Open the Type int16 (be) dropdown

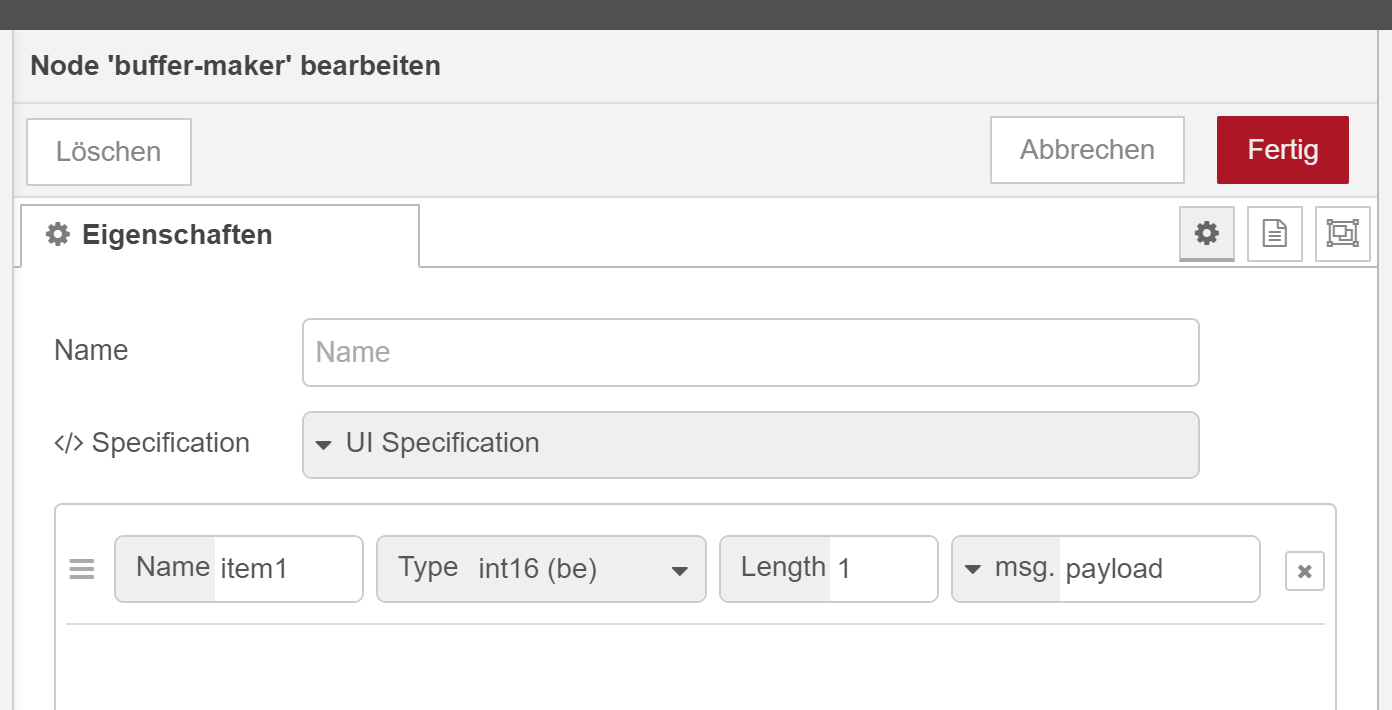tap(541, 569)
